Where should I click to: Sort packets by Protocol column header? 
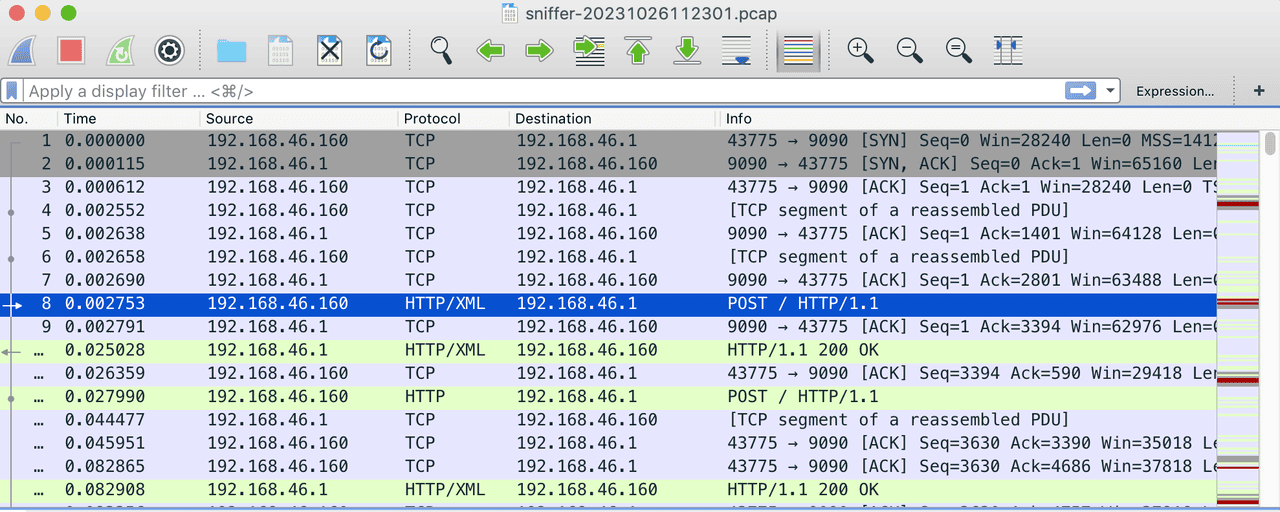432,118
